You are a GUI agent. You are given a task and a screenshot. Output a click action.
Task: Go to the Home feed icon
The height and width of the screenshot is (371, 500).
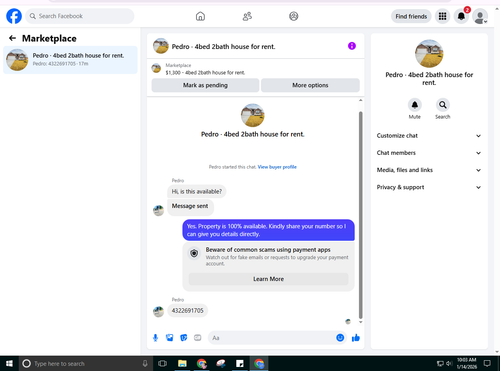point(200,16)
